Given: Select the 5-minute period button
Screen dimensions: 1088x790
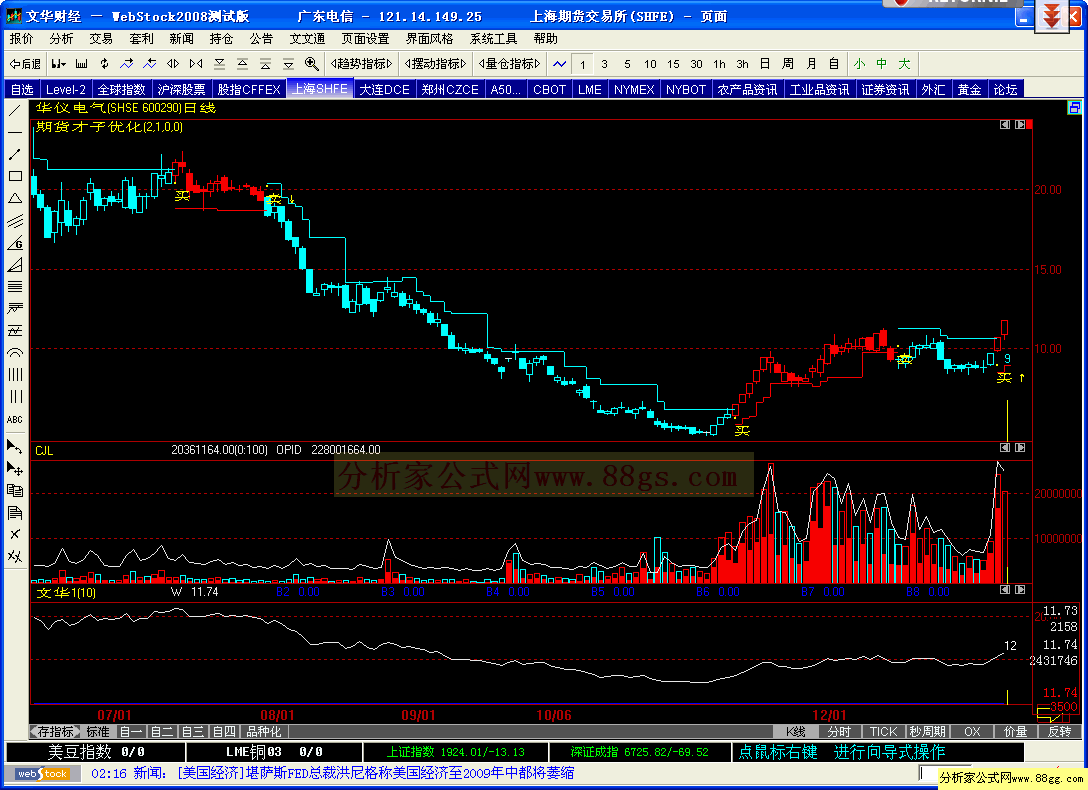Looking at the screenshot, I should [627, 64].
